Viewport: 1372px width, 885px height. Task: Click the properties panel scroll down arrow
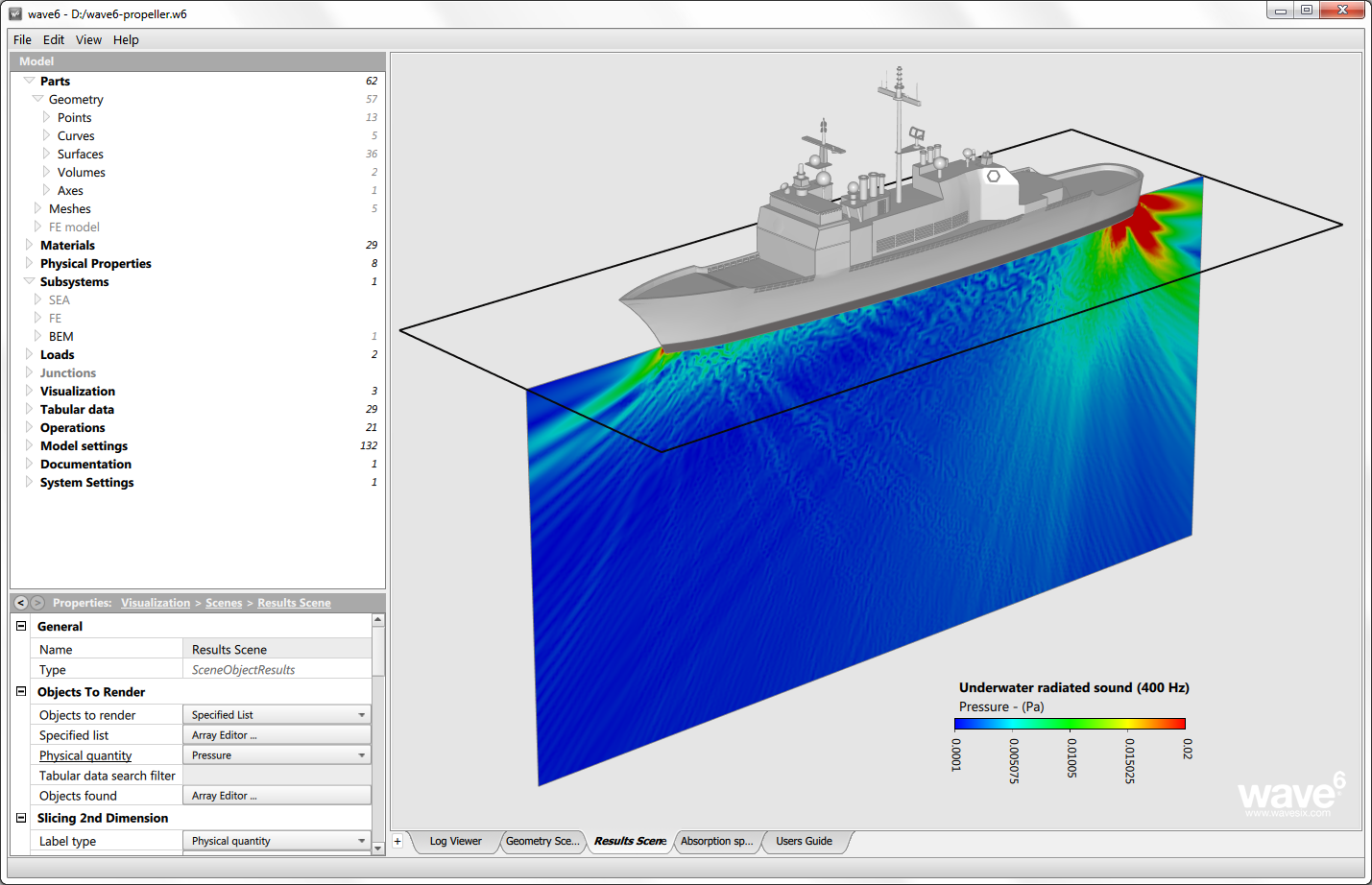click(x=378, y=848)
